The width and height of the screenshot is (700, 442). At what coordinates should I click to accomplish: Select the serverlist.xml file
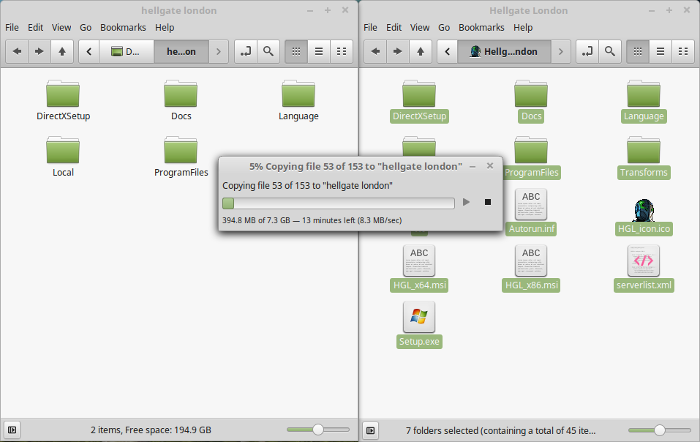643,268
